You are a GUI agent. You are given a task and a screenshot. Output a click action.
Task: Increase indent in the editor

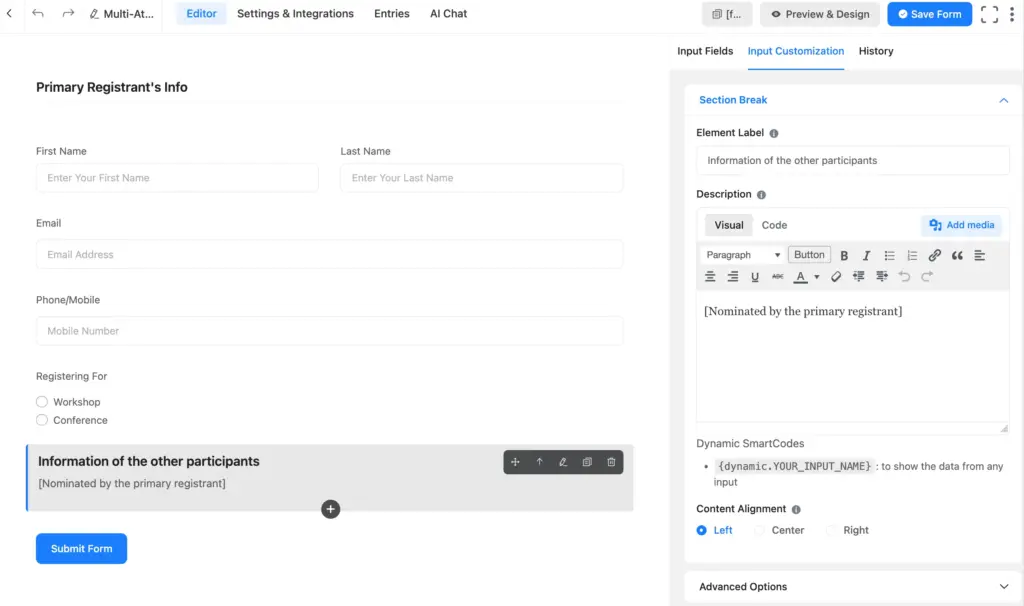pos(882,277)
